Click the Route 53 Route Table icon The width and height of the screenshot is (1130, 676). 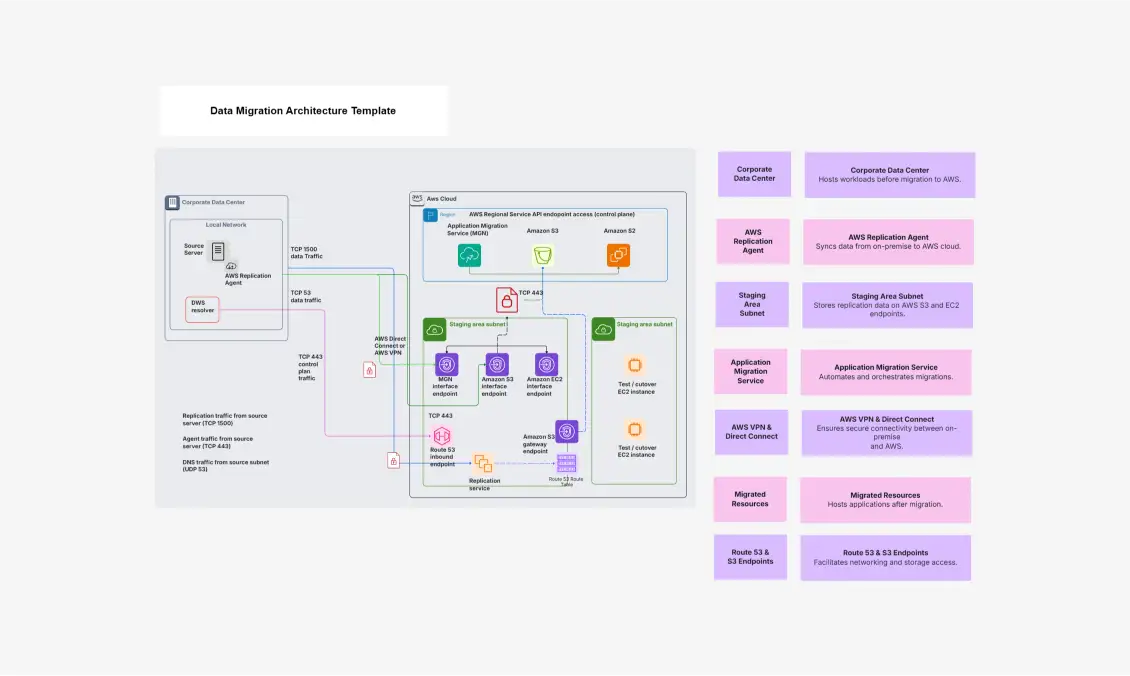pyautogui.click(x=566, y=463)
